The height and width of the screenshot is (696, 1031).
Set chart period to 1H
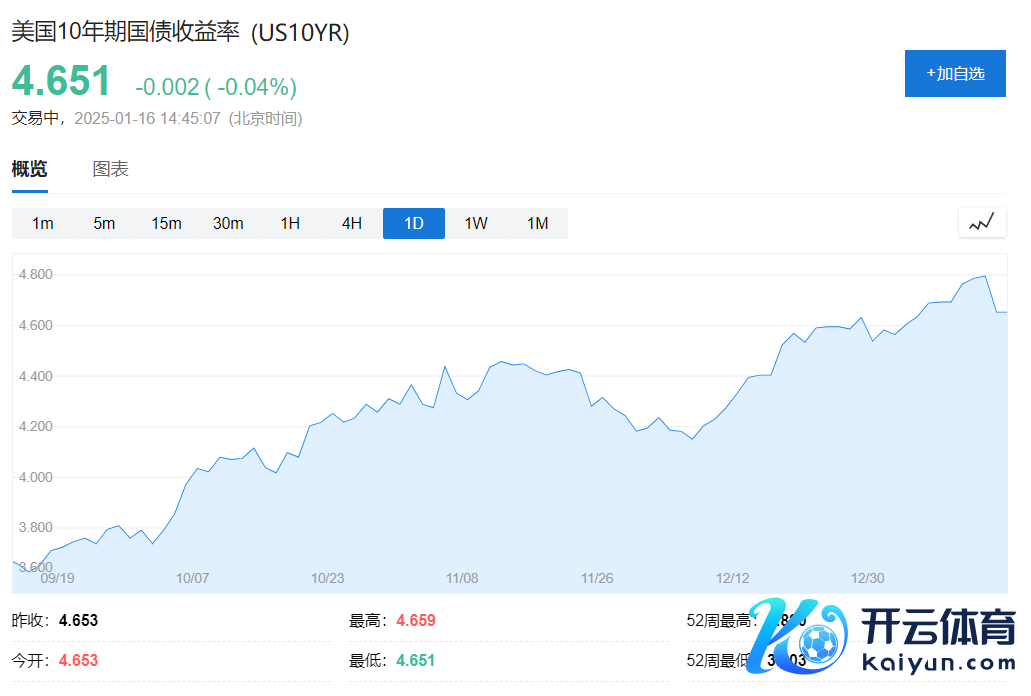point(290,223)
